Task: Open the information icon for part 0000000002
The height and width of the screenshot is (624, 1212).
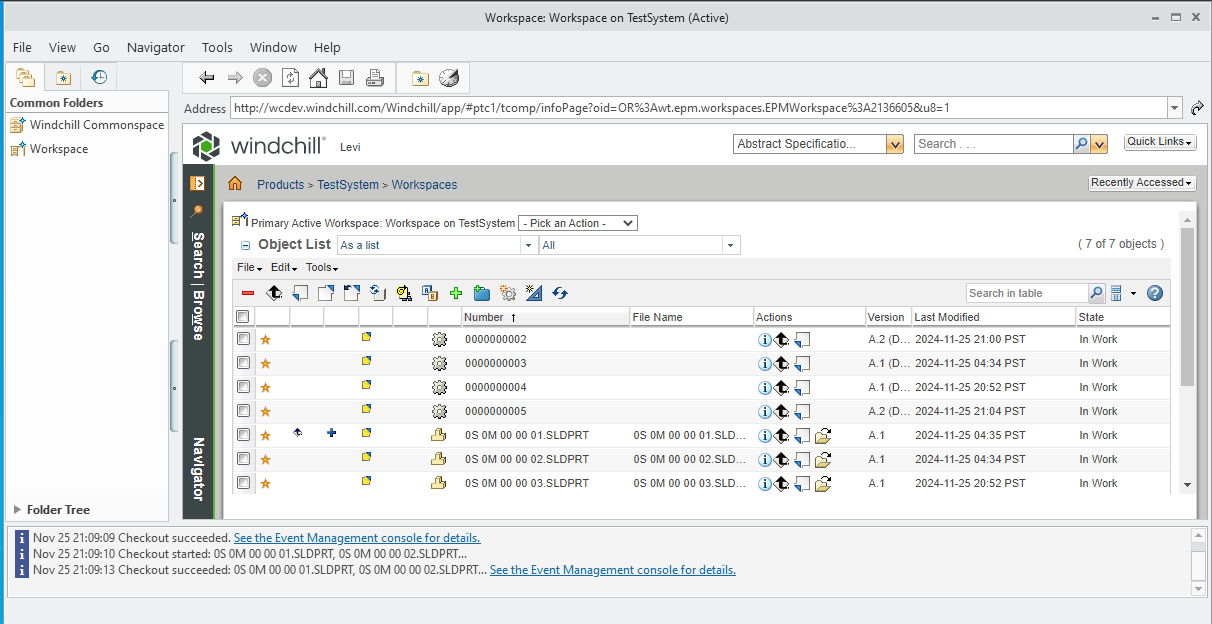Action: point(766,339)
